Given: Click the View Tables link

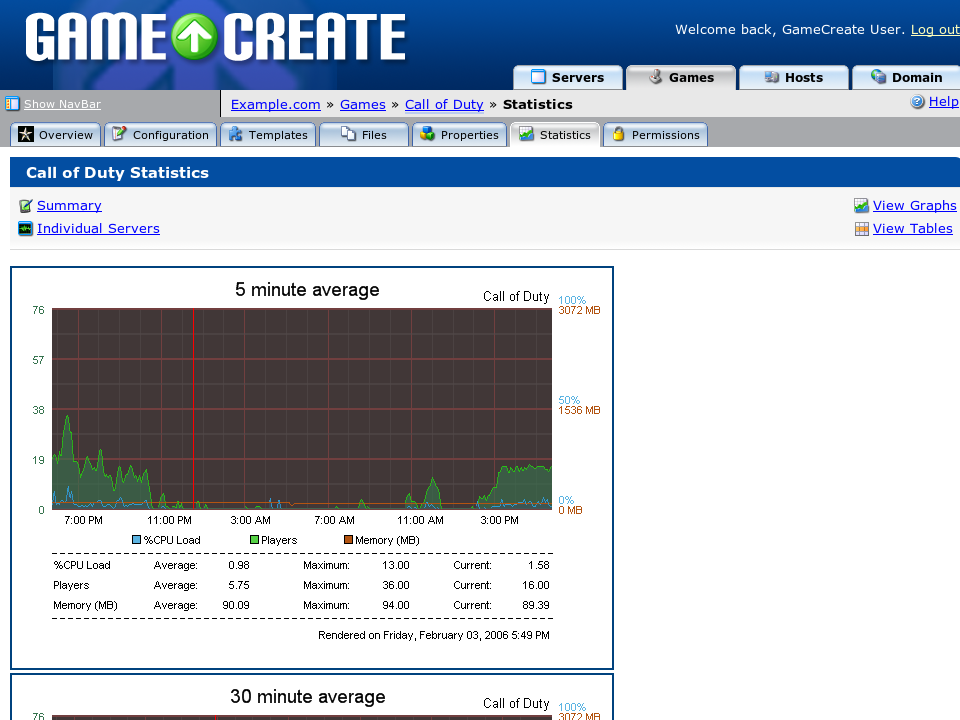Looking at the screenshot, I should 913,229.
